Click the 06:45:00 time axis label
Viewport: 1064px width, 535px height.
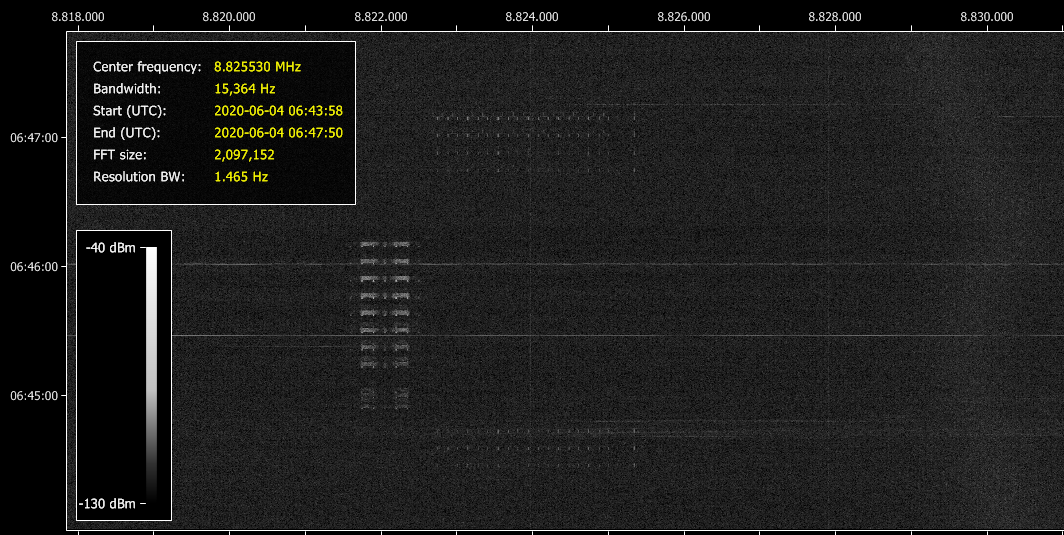pyautogui.click(x=34, y=396)
